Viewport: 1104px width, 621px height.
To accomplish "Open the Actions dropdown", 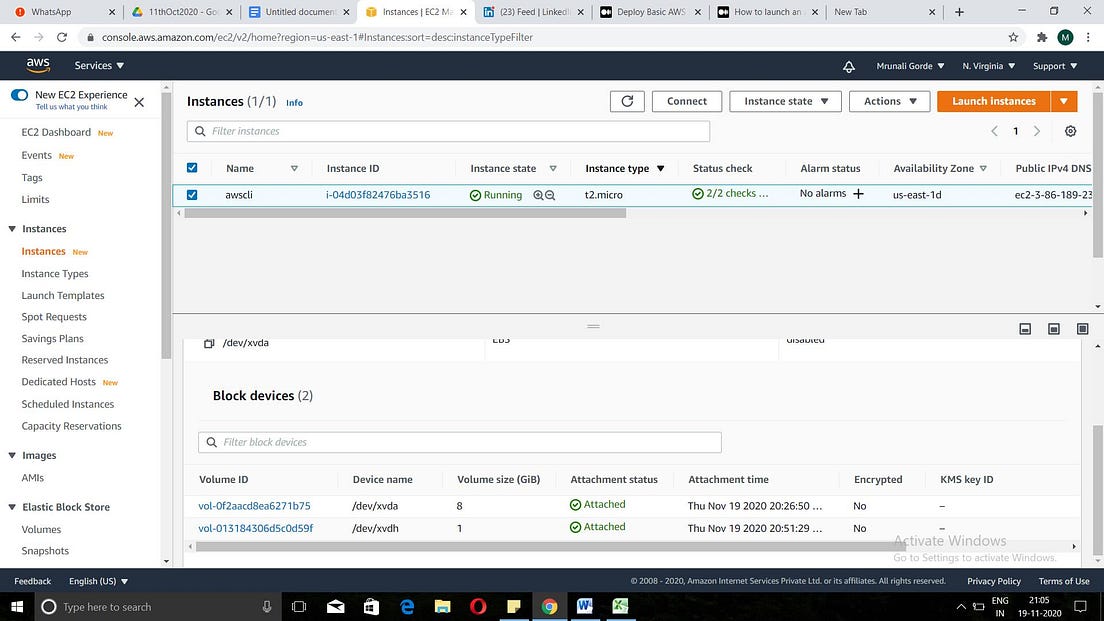I will point(889,101).
